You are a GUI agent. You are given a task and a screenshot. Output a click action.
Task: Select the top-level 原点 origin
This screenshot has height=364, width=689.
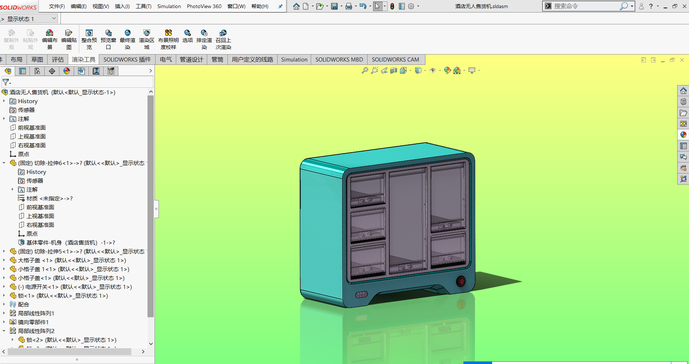point(24,154)
